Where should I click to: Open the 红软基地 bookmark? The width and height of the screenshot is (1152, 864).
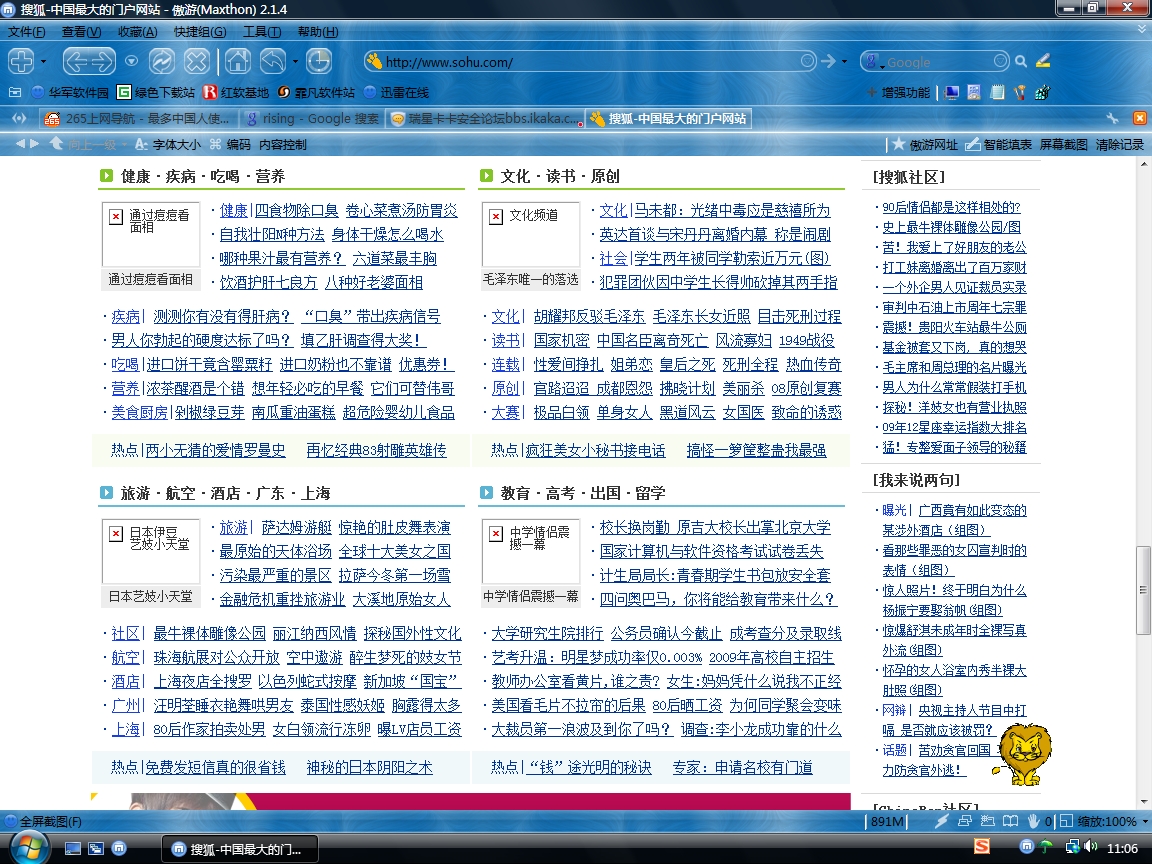[x=236, y=93]
